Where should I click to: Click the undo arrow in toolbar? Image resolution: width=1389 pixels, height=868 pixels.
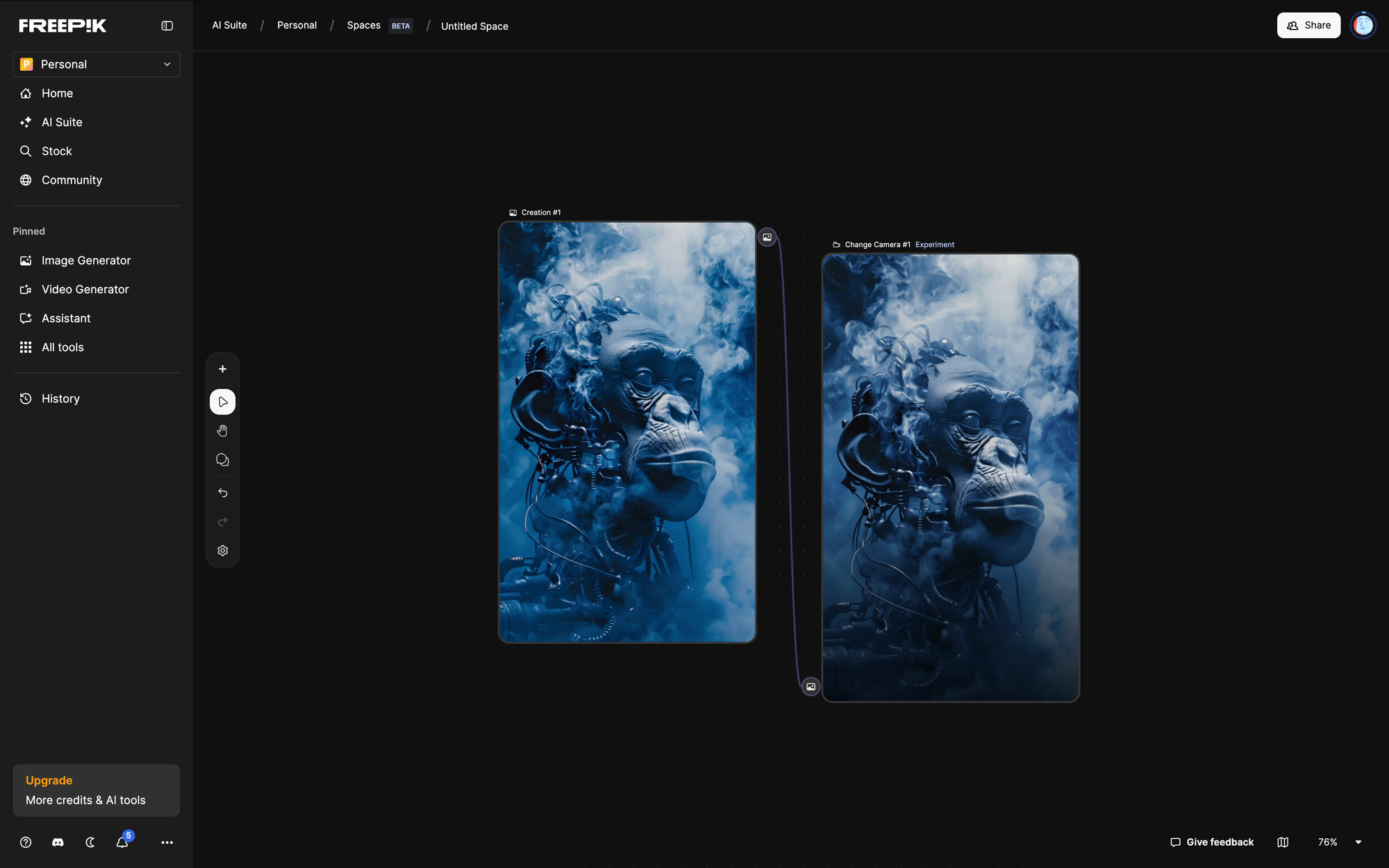click(x=222, y=492)
